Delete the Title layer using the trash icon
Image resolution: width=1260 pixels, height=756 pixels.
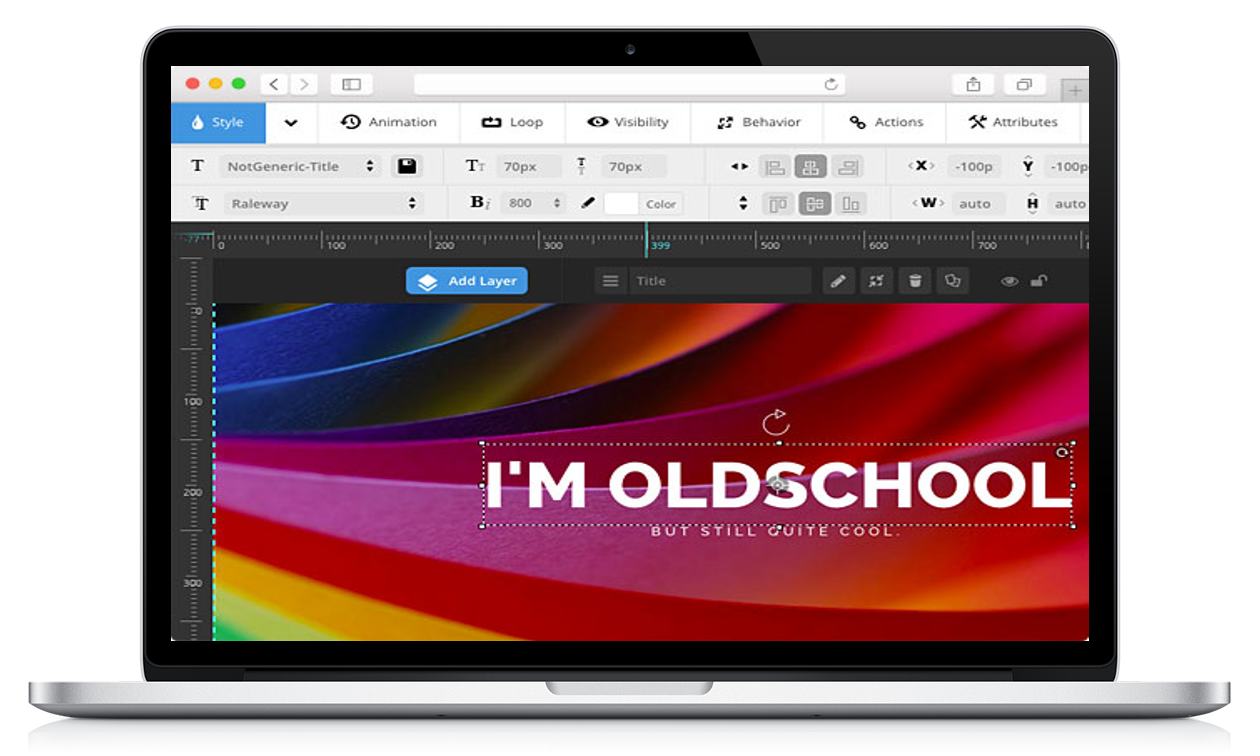pos(915,281)
